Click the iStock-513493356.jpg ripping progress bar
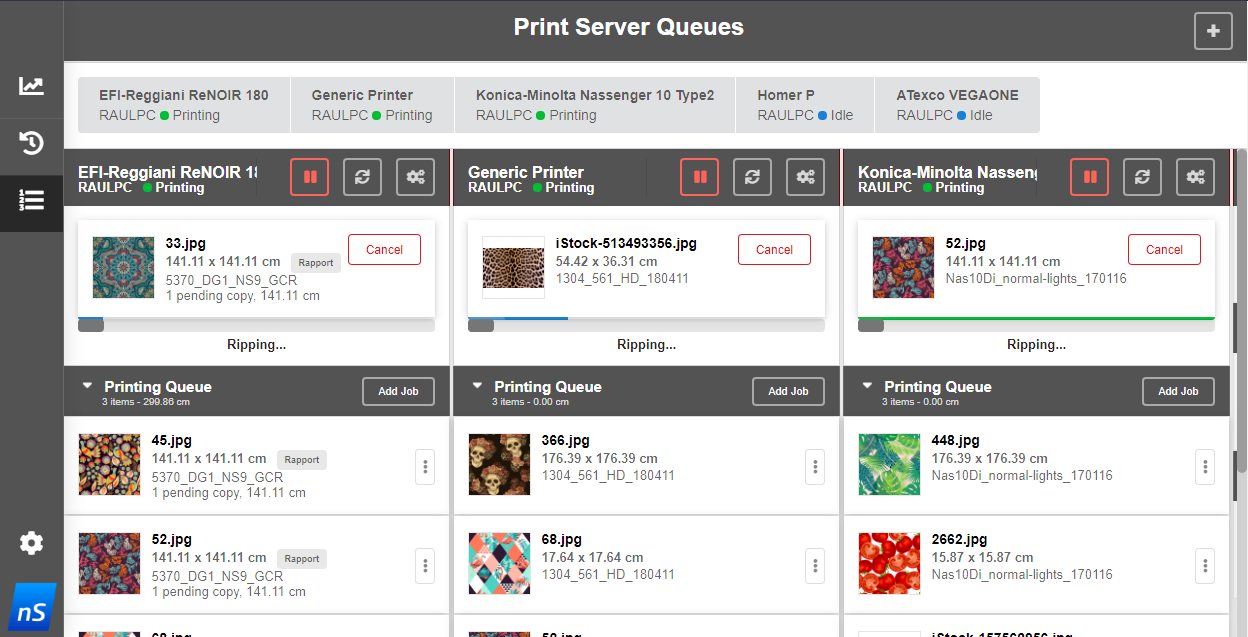1248x637 pixels. click(646, 325)
